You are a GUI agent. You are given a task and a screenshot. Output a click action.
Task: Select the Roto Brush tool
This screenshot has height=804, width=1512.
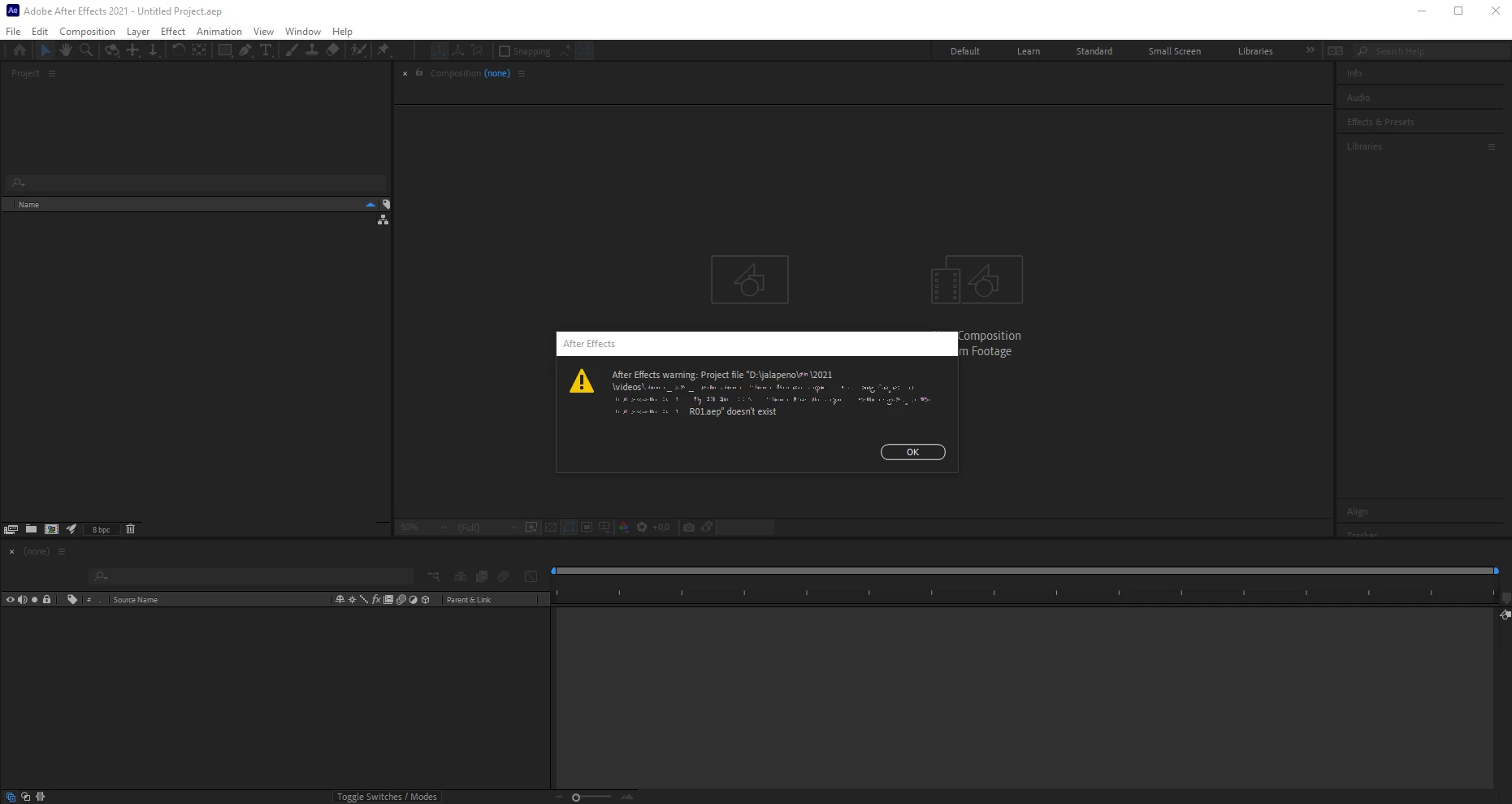coord(358,50)
